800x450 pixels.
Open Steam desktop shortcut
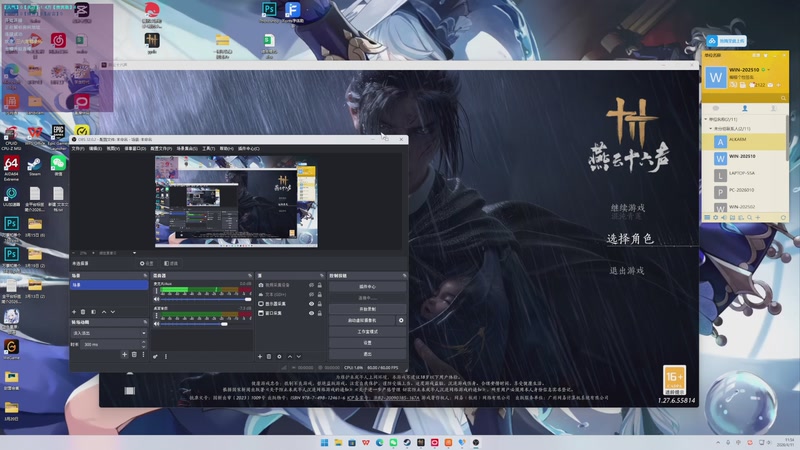[x=34, y=167]
